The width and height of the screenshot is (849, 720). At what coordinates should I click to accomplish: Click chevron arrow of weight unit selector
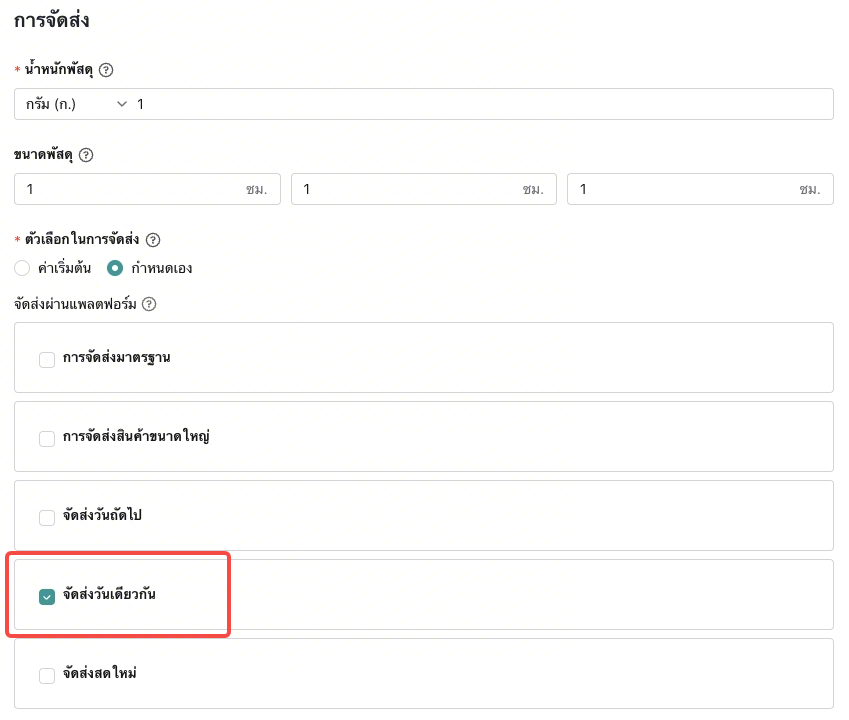(123, 104)
